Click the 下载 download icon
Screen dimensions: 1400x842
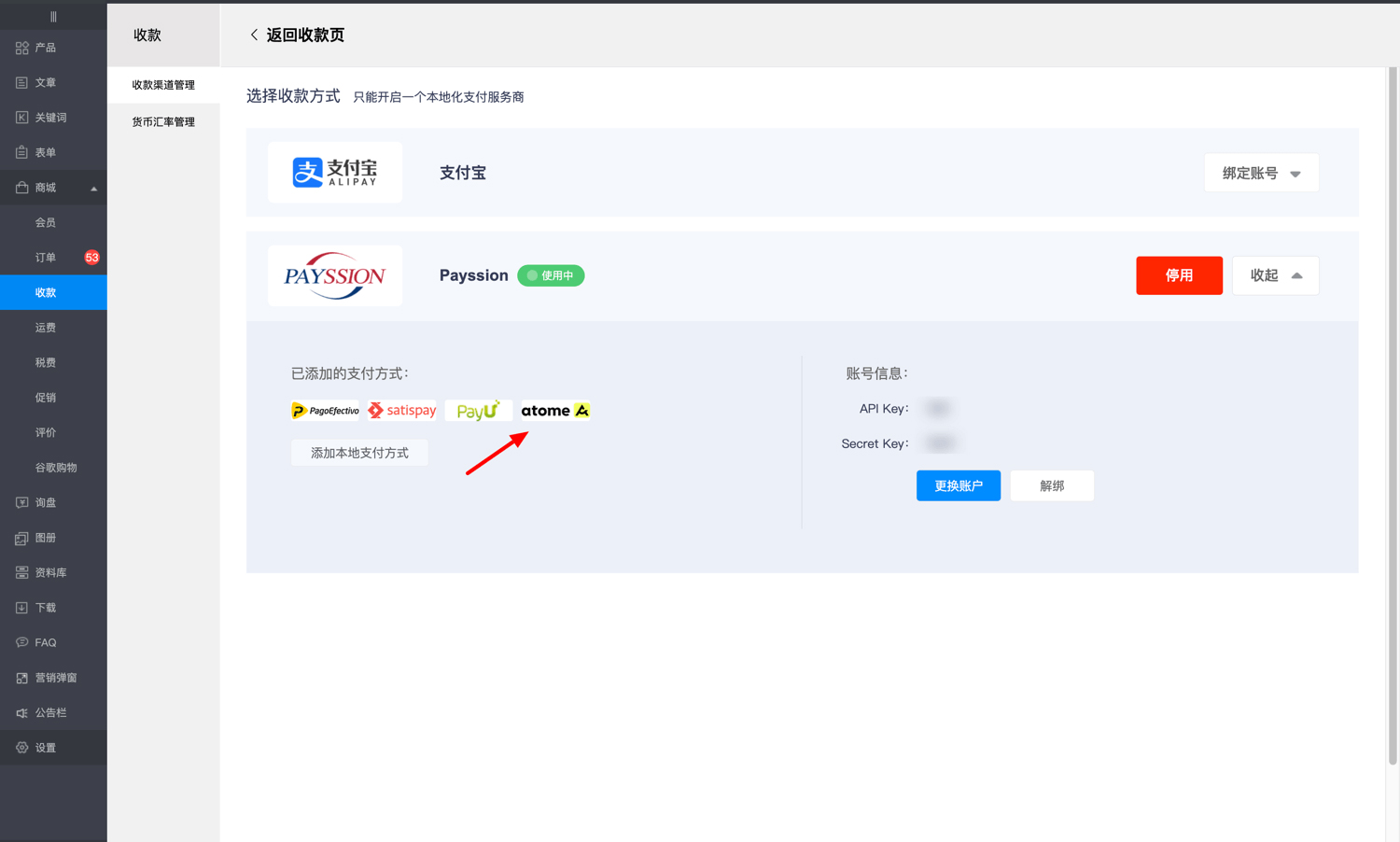coord(21,608)
